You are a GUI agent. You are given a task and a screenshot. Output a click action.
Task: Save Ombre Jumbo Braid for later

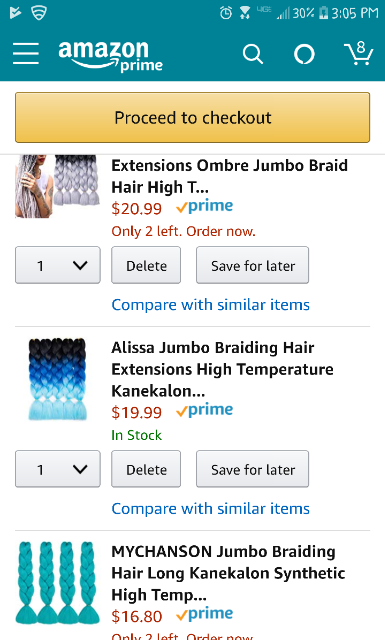pos(252,265)
